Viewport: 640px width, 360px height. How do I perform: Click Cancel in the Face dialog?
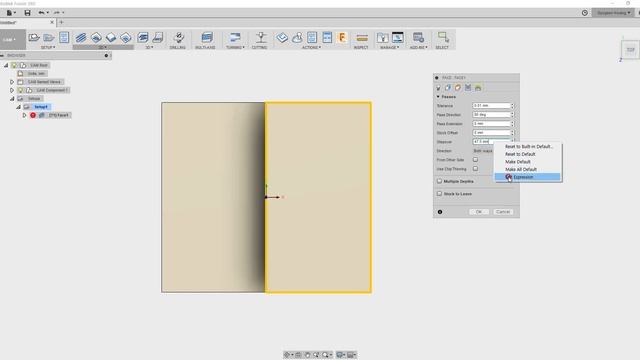pyautogui.click(x=503, y=212)
